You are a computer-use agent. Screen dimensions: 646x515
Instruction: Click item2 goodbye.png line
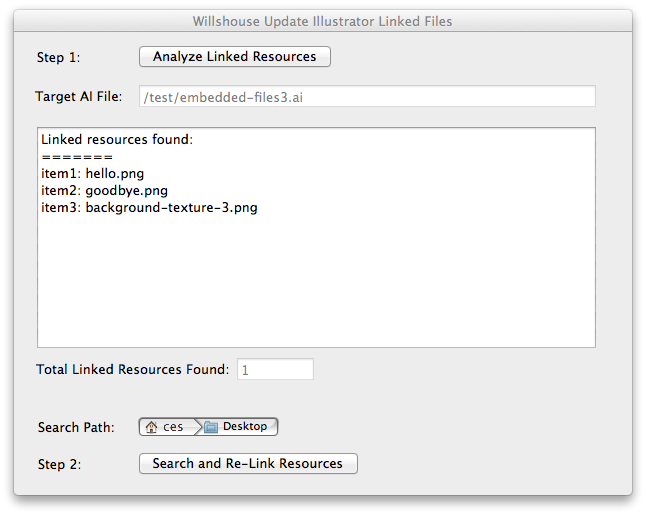104,191
